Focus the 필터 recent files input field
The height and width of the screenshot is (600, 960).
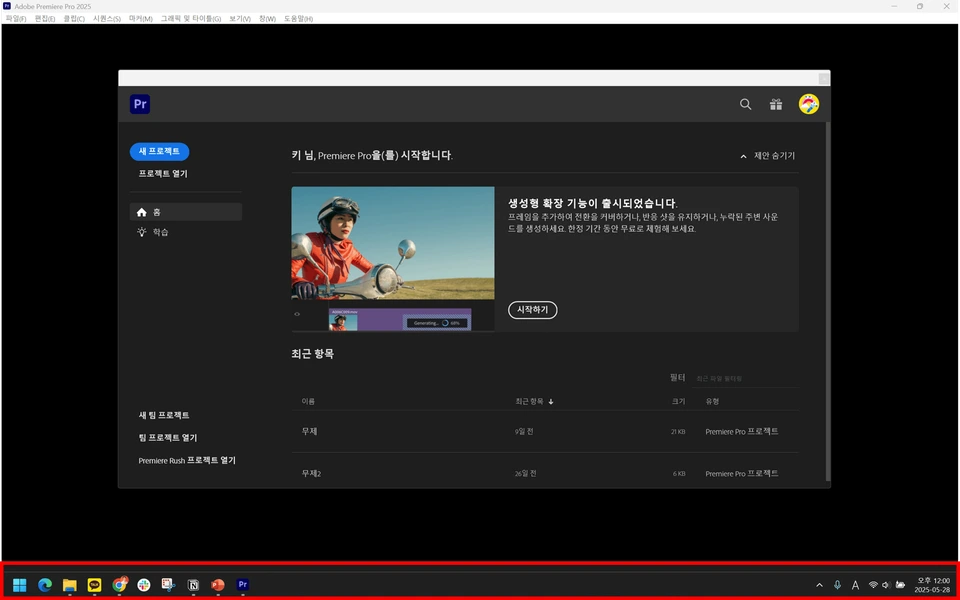tap(745, 378)
